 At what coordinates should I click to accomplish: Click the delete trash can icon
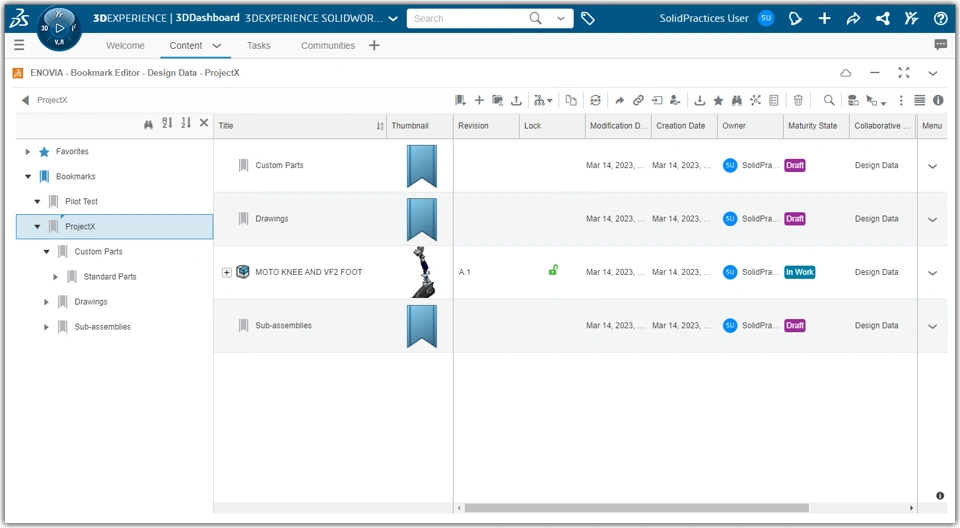[x=798, y=100]
